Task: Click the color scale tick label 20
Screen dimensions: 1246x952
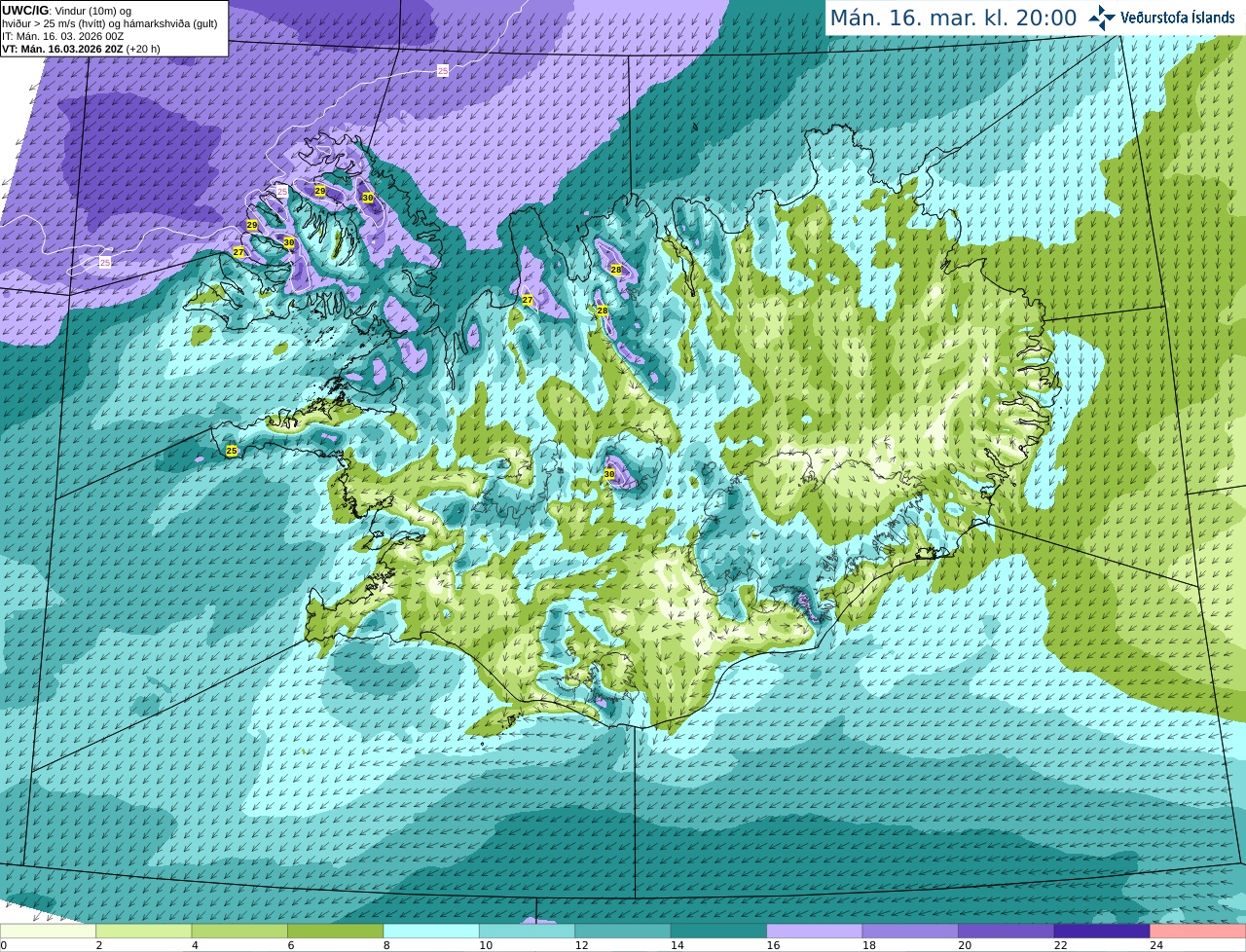Action: click(x=965, y=945)
